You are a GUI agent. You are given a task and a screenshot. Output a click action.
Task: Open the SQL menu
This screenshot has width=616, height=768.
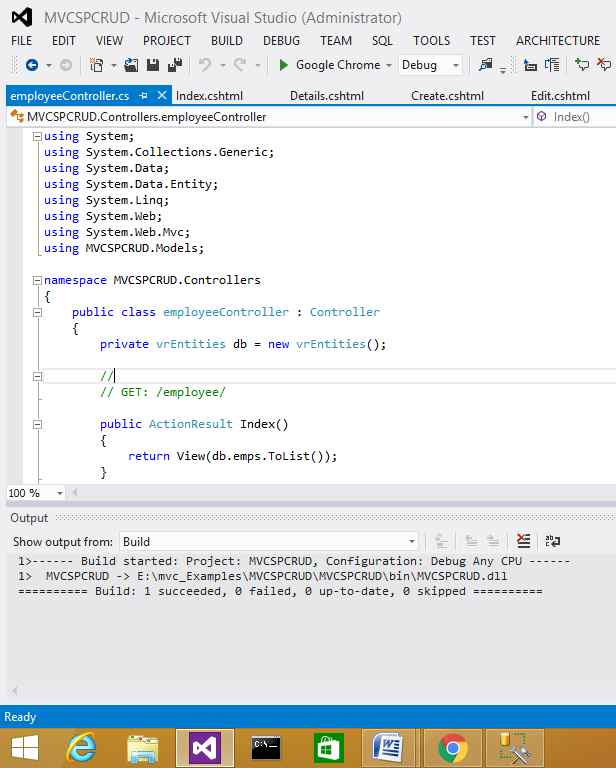pos(382,41)
